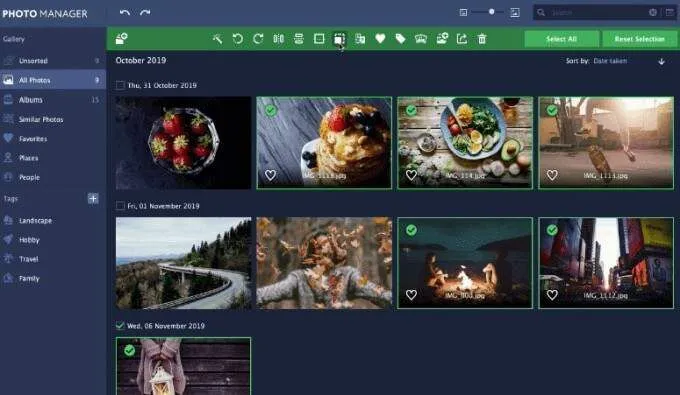Favorite the salad bowl photo heart
Viewport: 680px width, 395px height.
tap(411, 175)
